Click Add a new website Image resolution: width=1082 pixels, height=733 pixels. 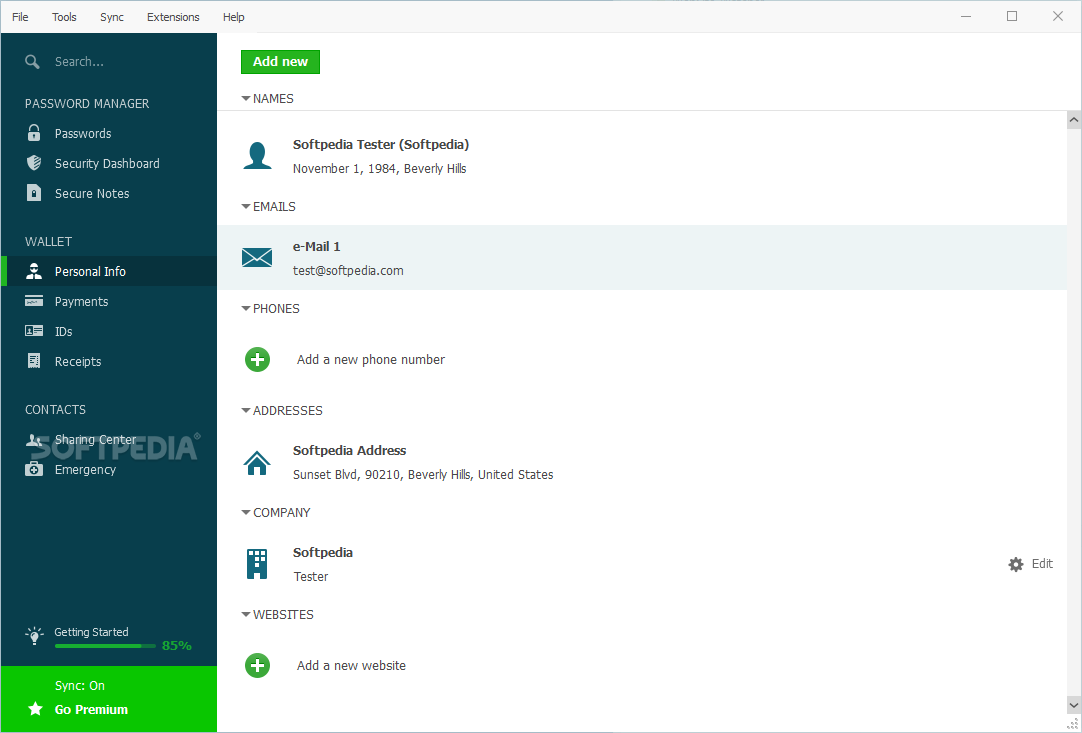[x=351, y=665]
